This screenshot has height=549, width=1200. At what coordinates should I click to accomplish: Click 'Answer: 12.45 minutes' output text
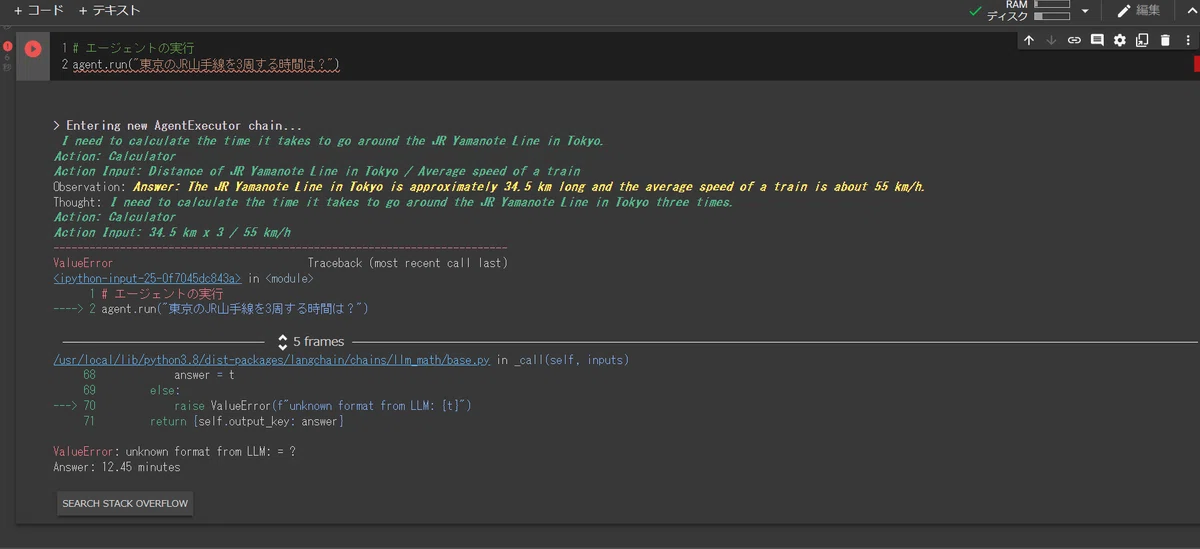pyautogui.click(x=117, y=467)
